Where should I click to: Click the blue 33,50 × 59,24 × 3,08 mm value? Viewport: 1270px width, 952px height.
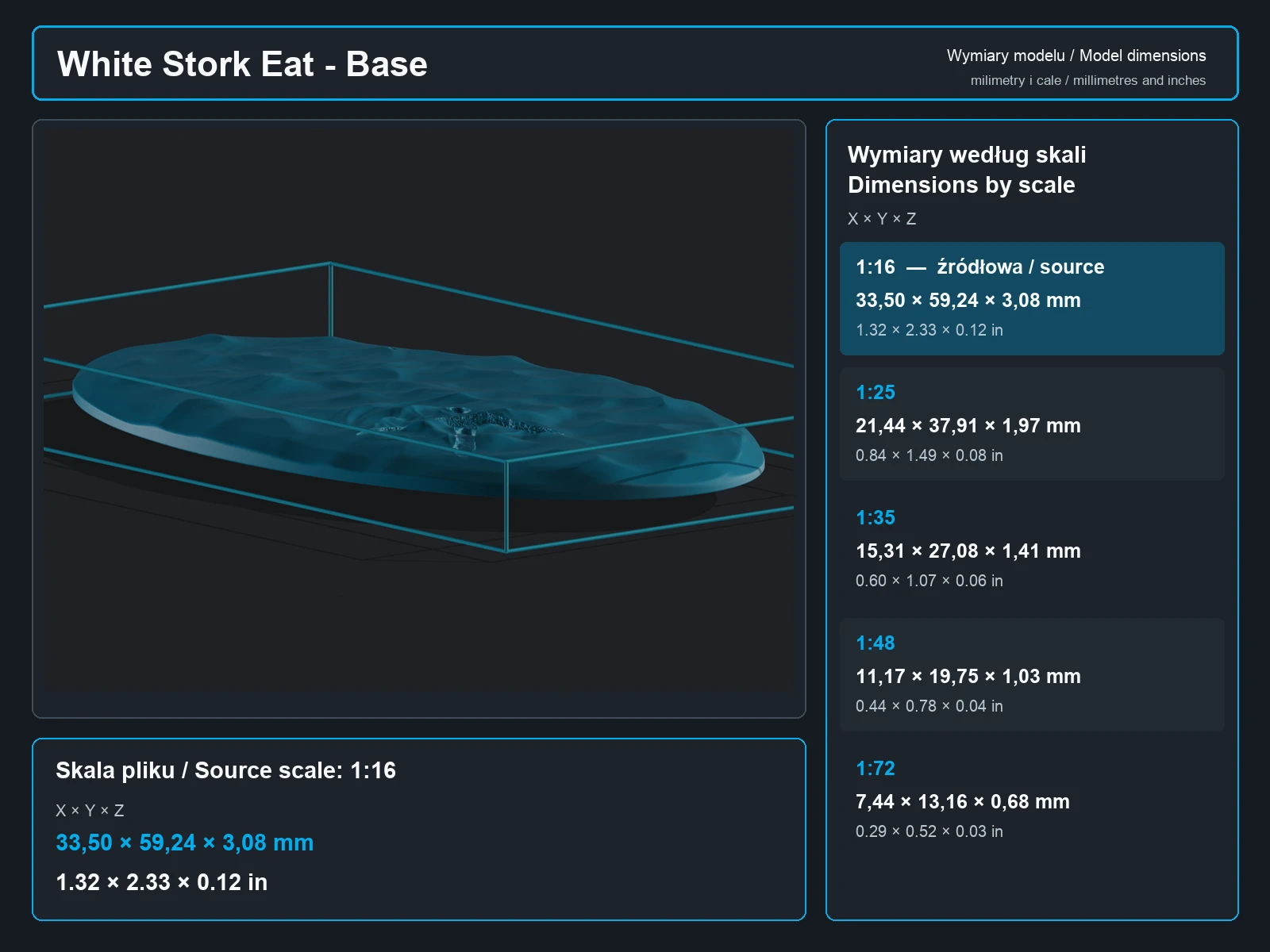tap(185, 843)
